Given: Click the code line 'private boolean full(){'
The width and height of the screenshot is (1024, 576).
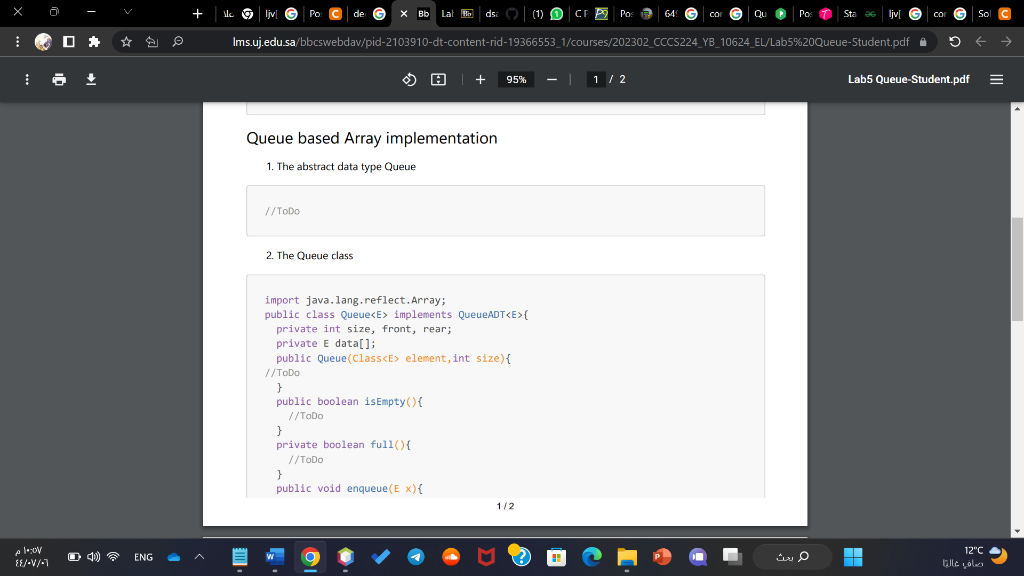Looking at the screenshot, I should pos(344,445).
